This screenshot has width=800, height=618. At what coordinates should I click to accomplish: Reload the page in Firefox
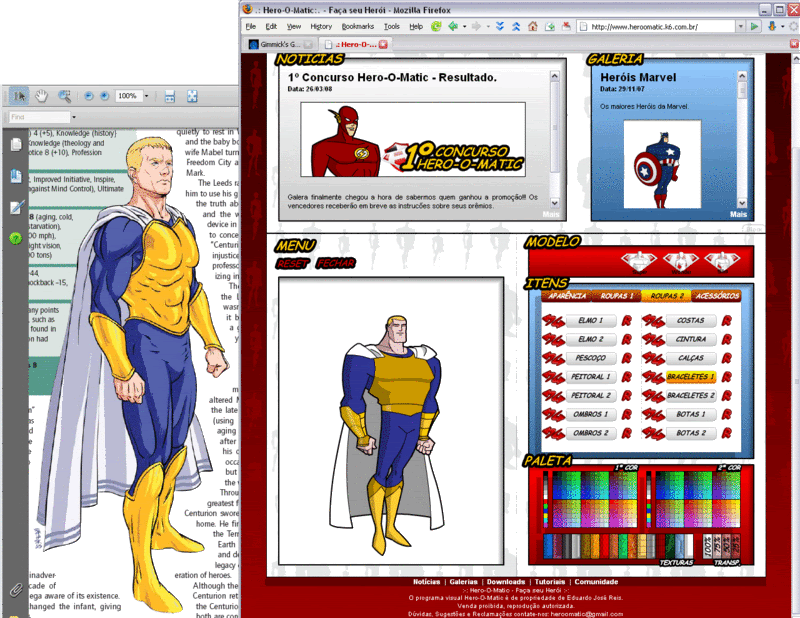[x=436, y=27]
